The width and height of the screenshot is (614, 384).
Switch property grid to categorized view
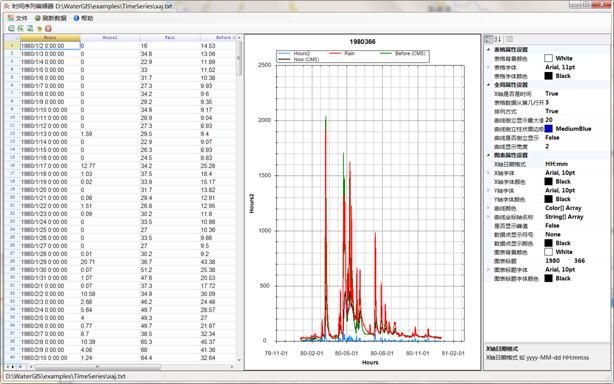click(x=489, y=39)
